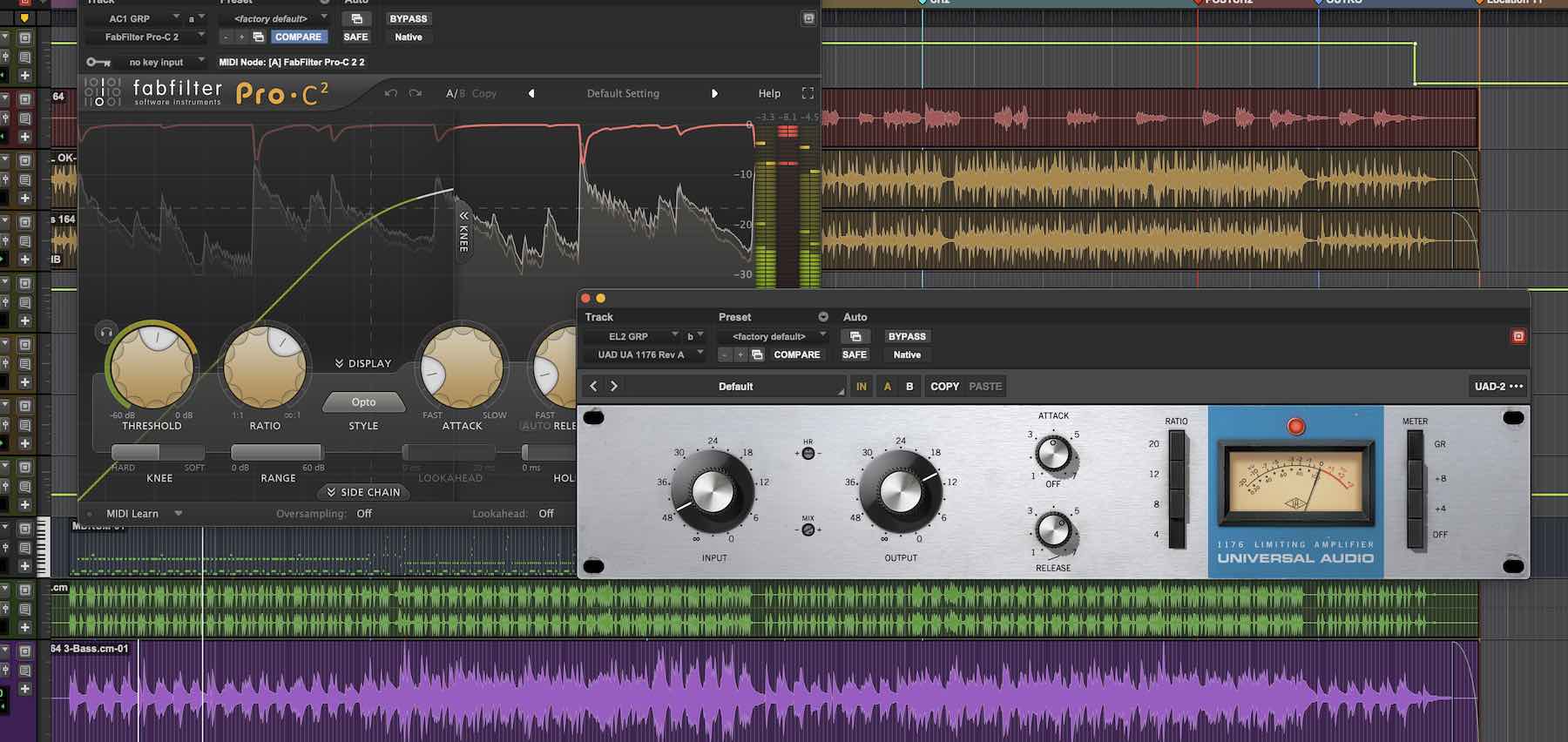
Task: Open the MIDI Learn dropdown arrow
Action: pos(179,514)
